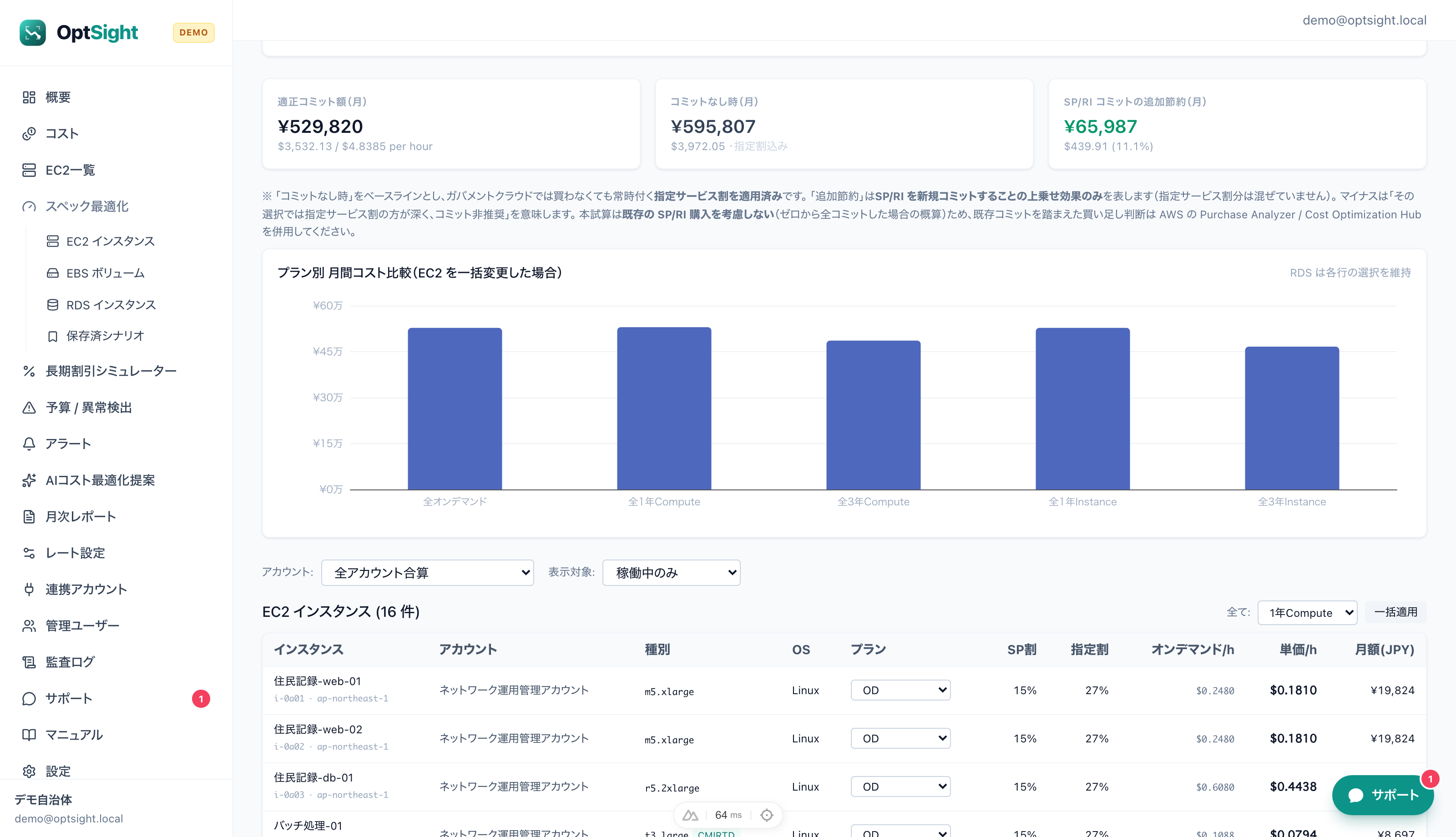1456x837 pixels.
Task: Open the 表示対象 dropdown showing 稼働中のみ
Action: tap(672, 573)
